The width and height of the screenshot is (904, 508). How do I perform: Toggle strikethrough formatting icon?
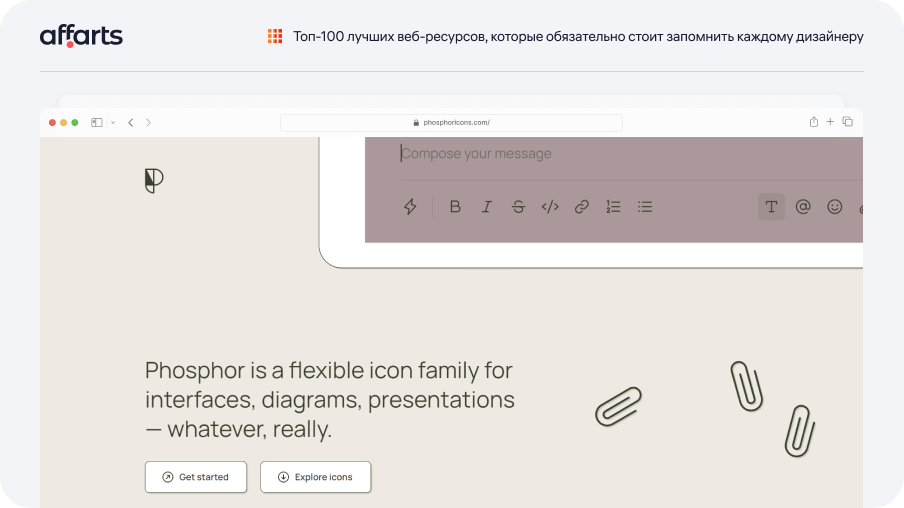[518, 206]
